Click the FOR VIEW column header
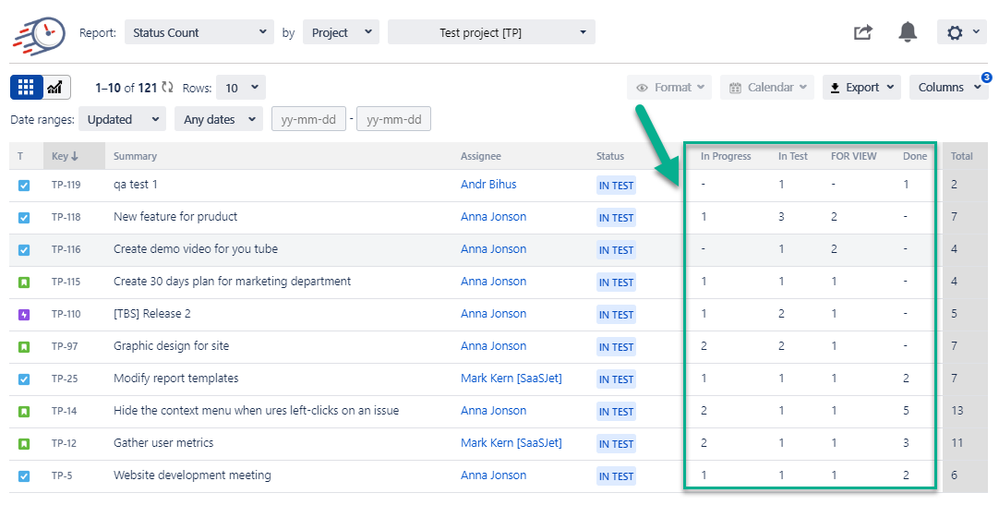 pyautogui.click(x=854, y=156)
